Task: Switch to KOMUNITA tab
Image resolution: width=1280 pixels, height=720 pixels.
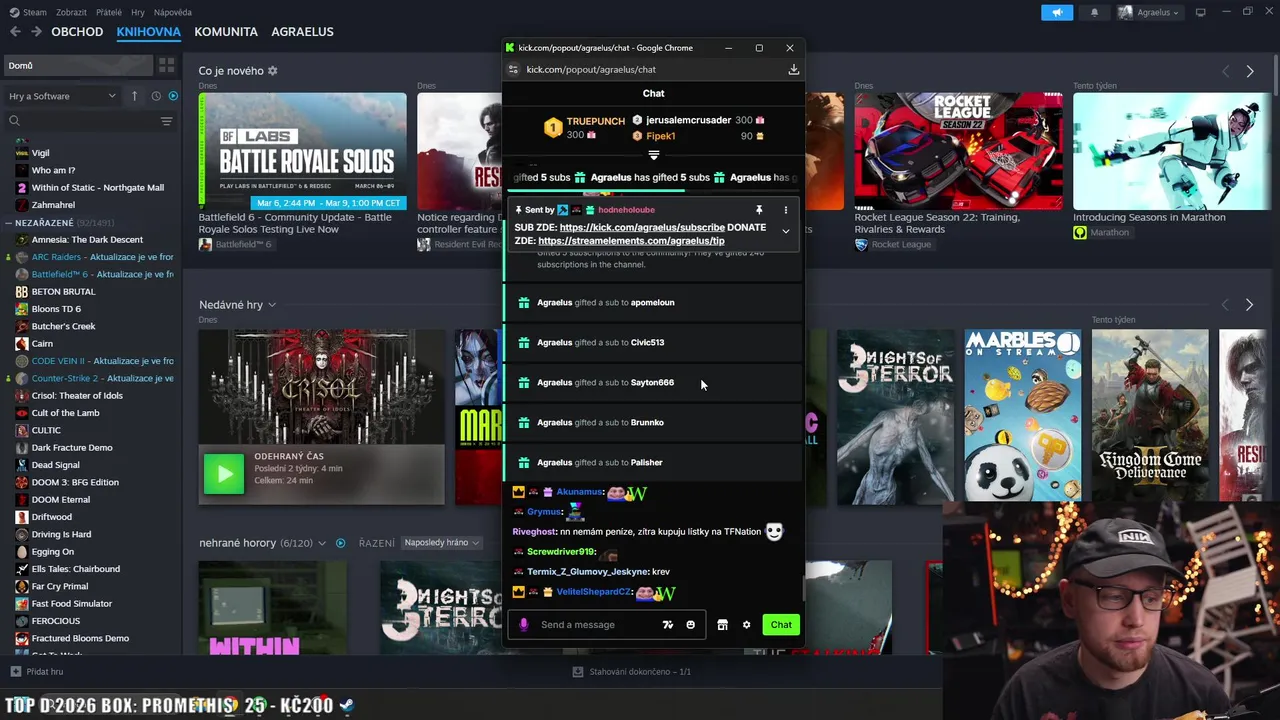Action: [x=226, y=32]
